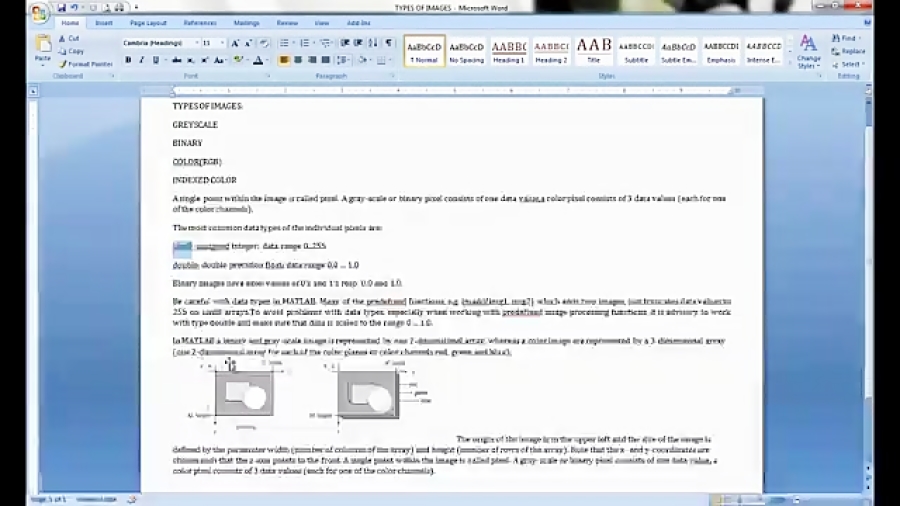This screenshot has height=506, width=900.
Task: Enable center text alignment
Action: click(298, 60)
